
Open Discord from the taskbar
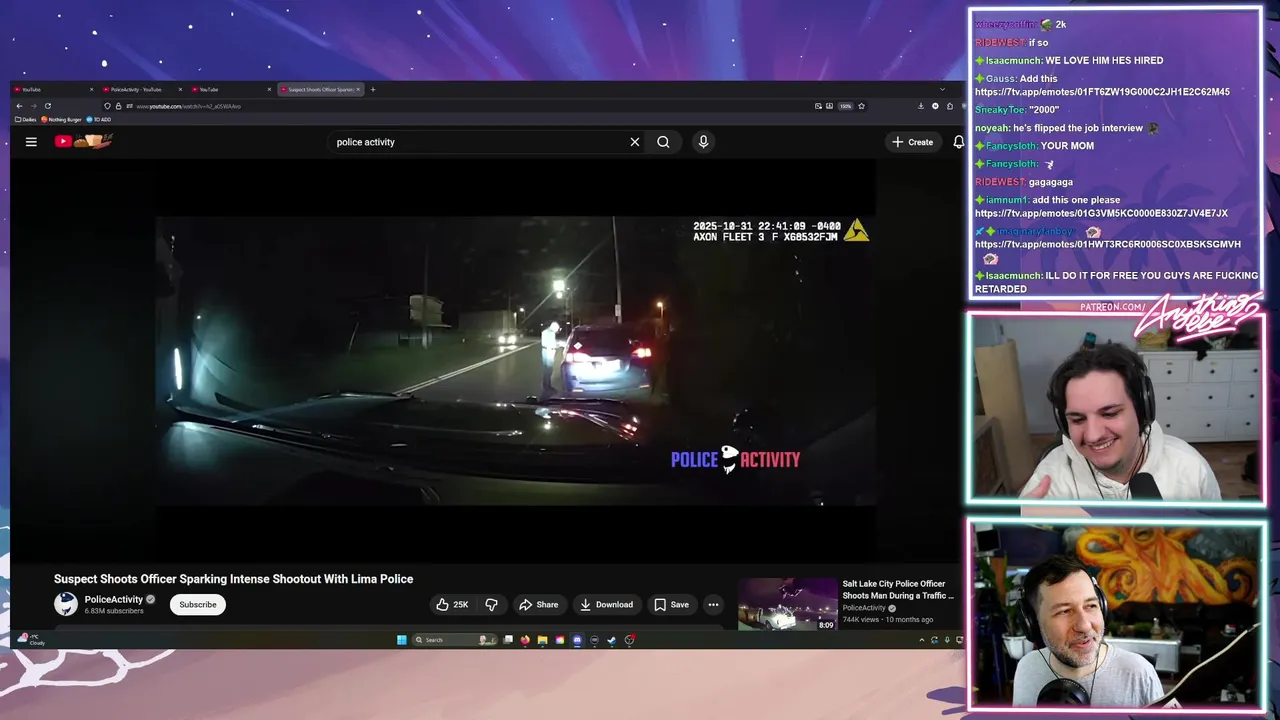click(x=577, y=640)
